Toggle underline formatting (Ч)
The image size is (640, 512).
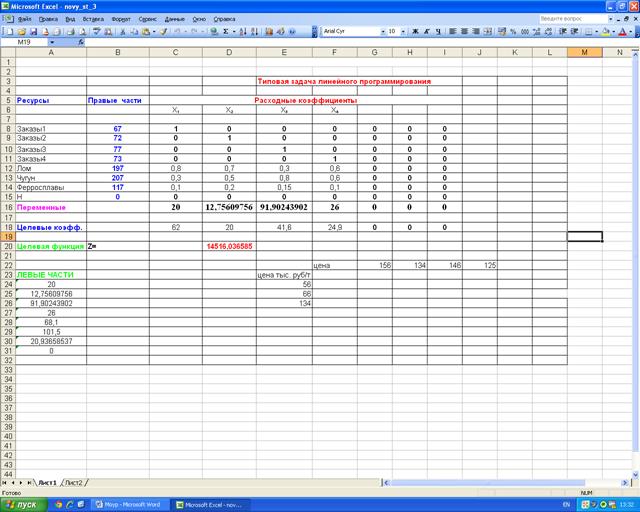[x=438, y=31]
